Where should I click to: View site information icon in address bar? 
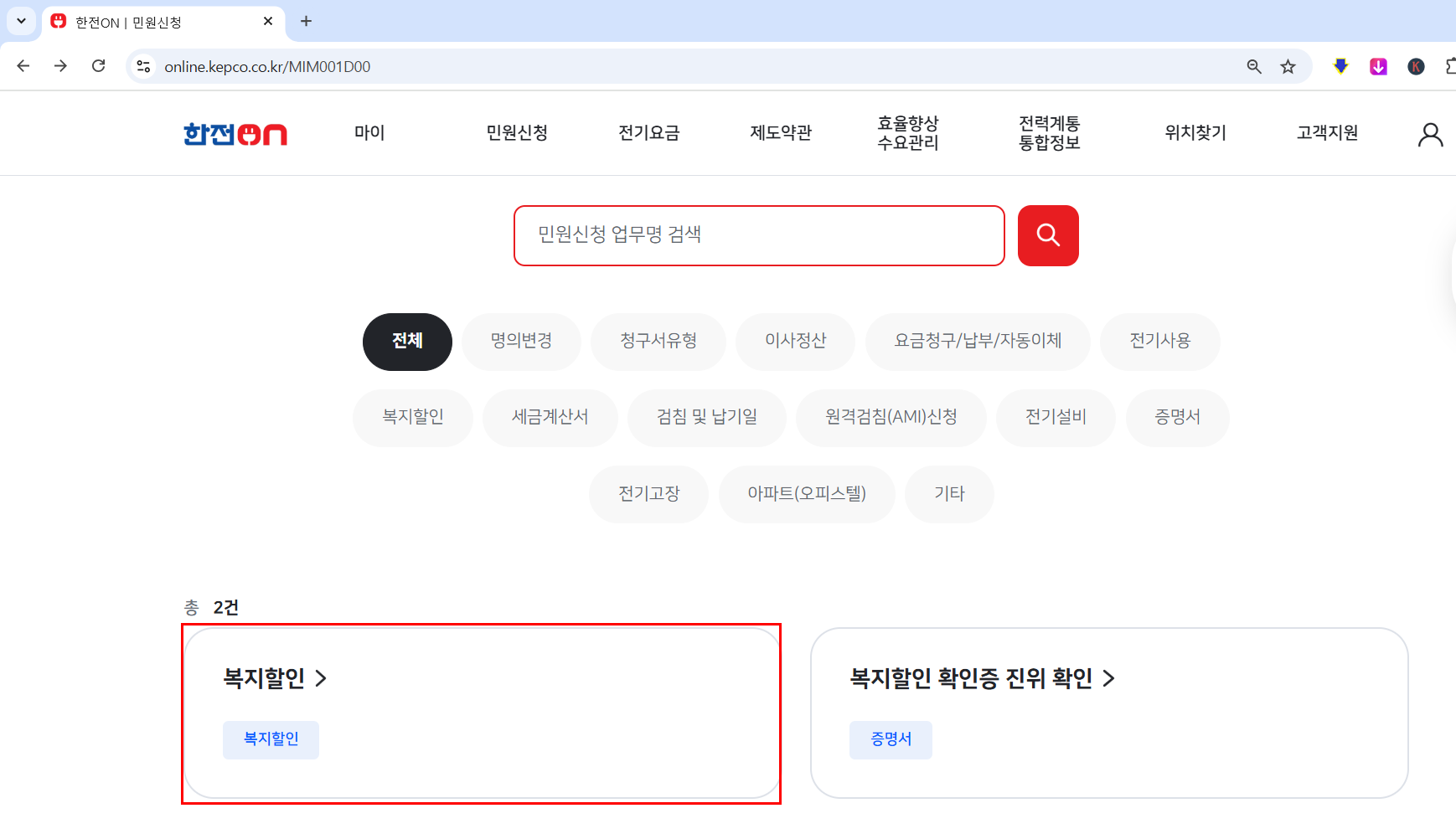[x=143, y=66]
